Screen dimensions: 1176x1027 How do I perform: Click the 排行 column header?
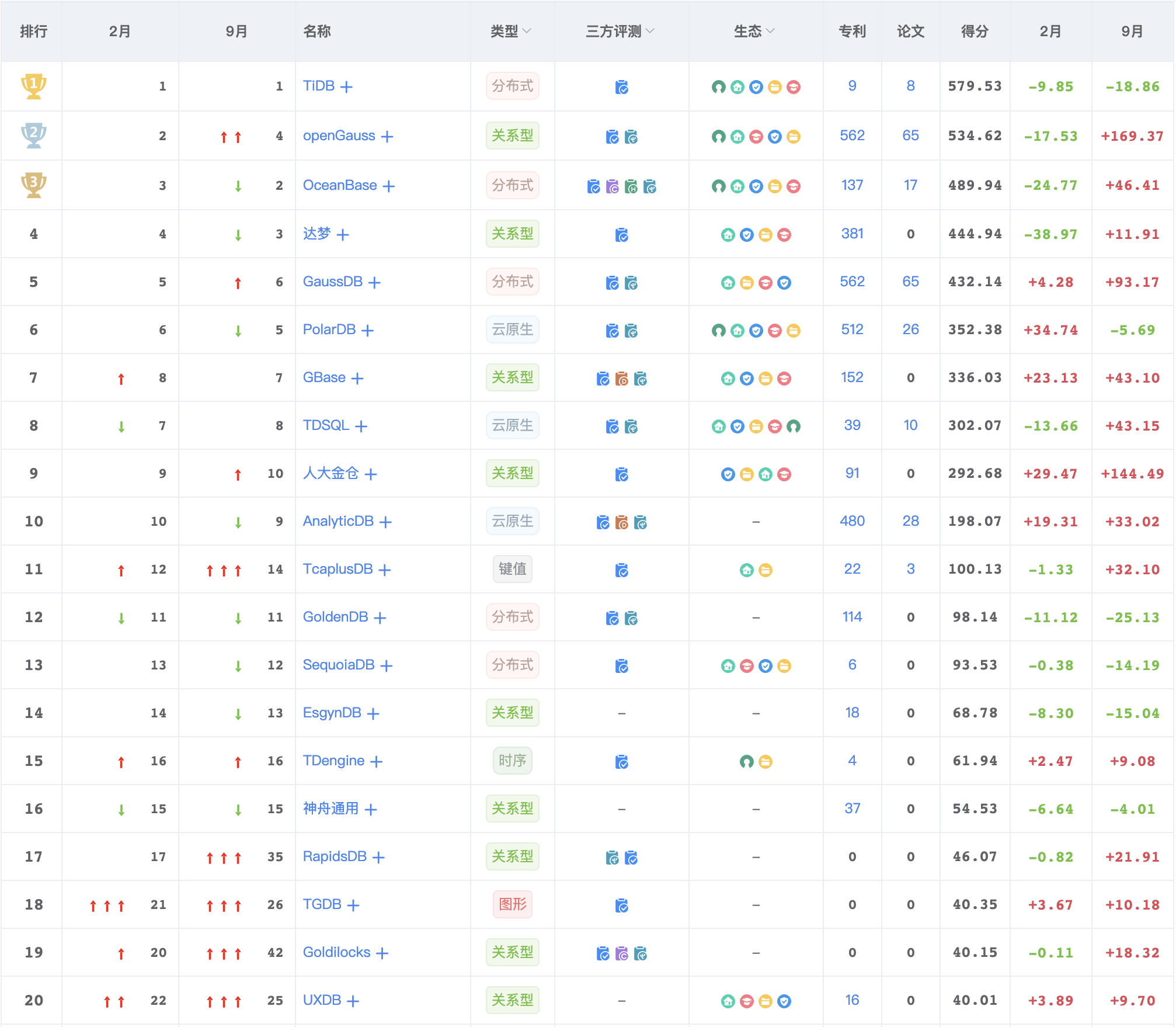[34, 32]
